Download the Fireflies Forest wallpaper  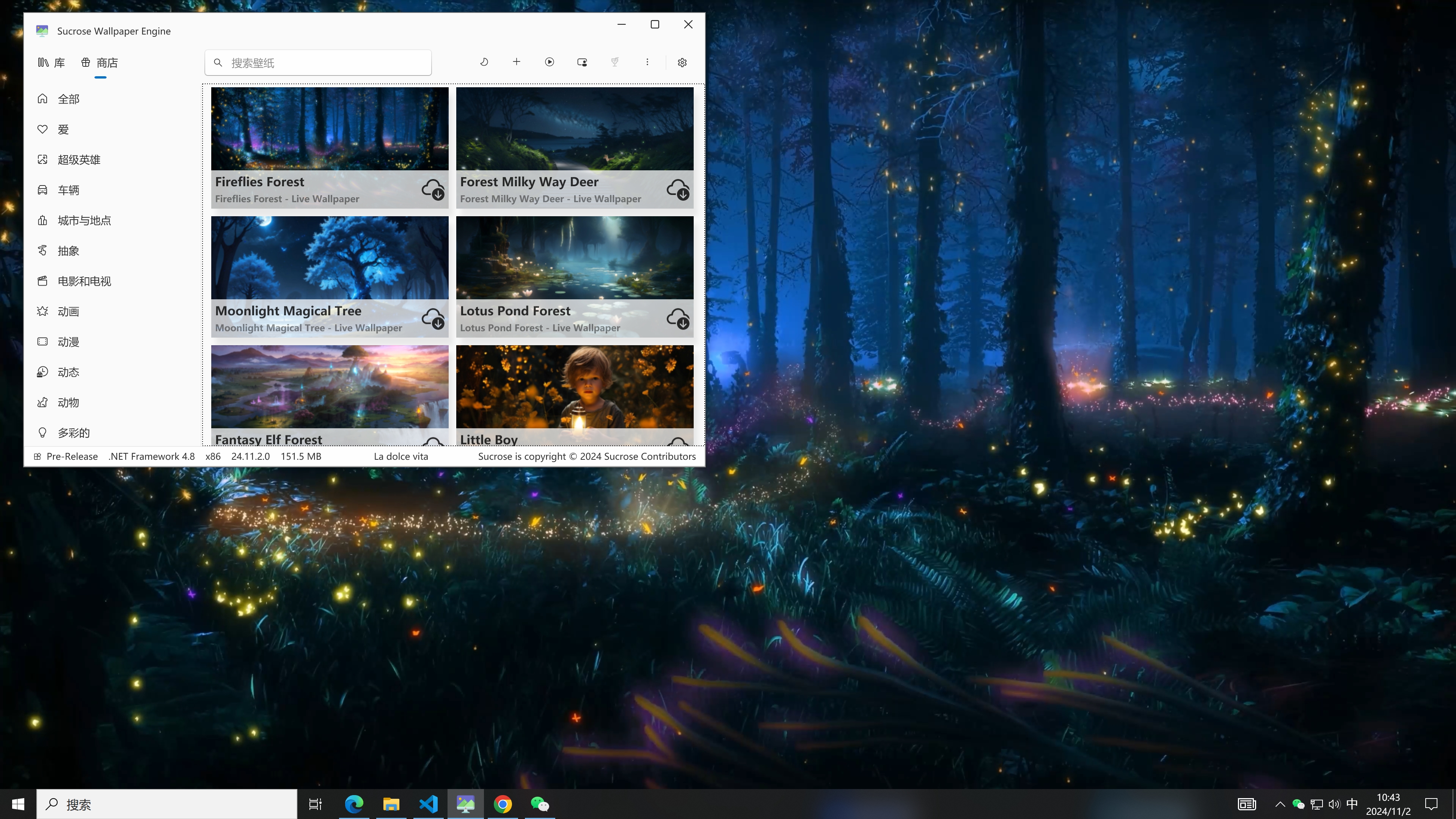click(433, 189)
